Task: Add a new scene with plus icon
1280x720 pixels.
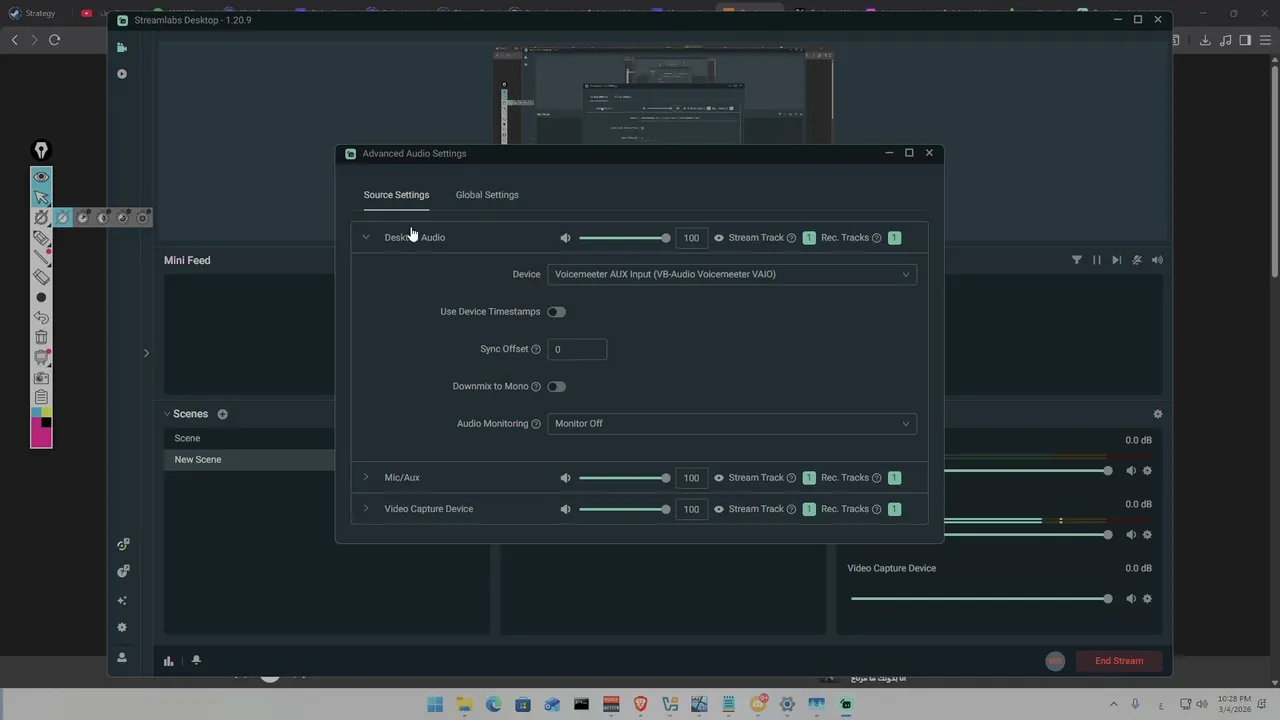Action: 222,414
